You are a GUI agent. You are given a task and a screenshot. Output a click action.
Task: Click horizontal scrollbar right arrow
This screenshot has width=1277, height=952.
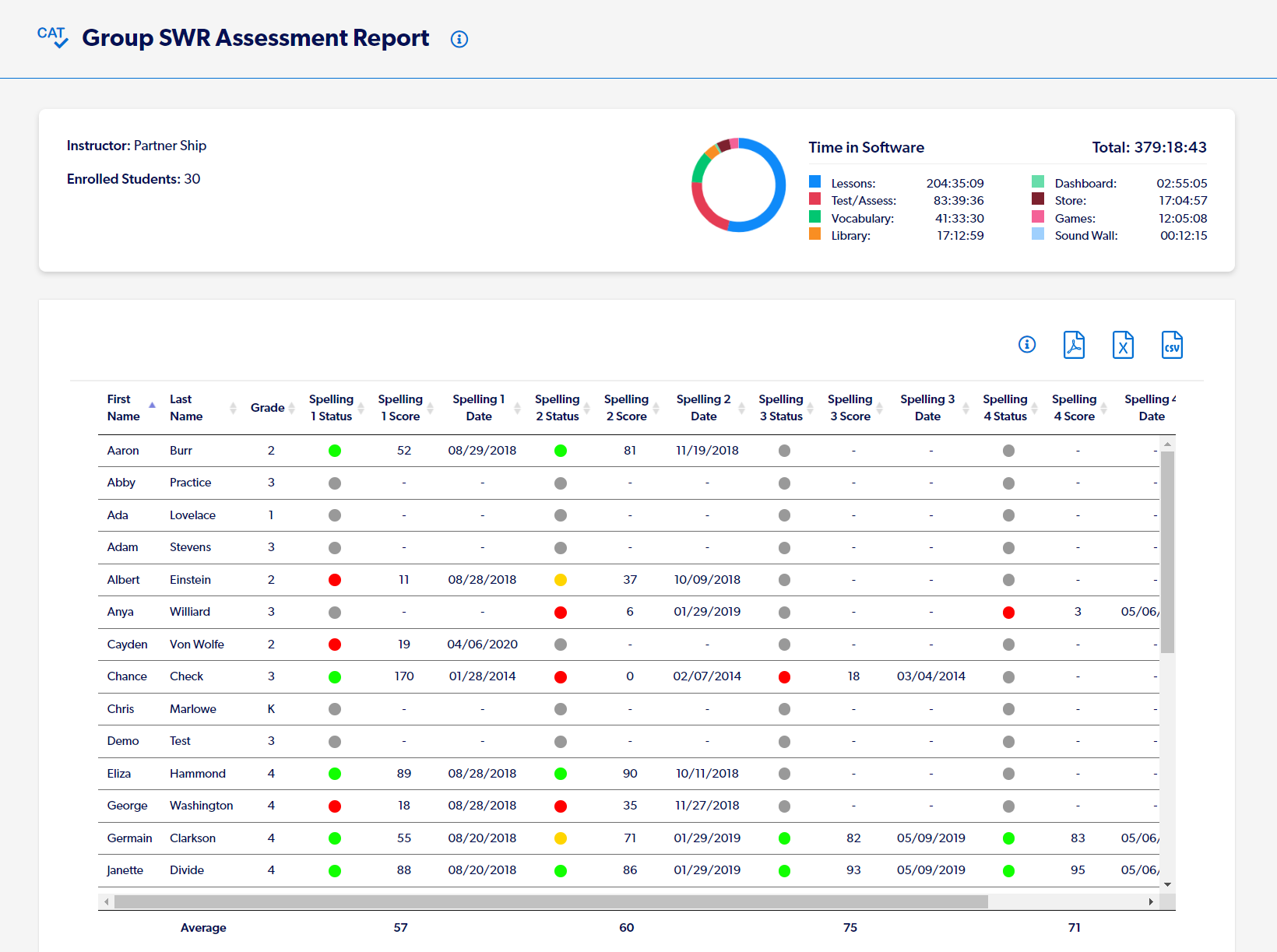pos(1151,901)
